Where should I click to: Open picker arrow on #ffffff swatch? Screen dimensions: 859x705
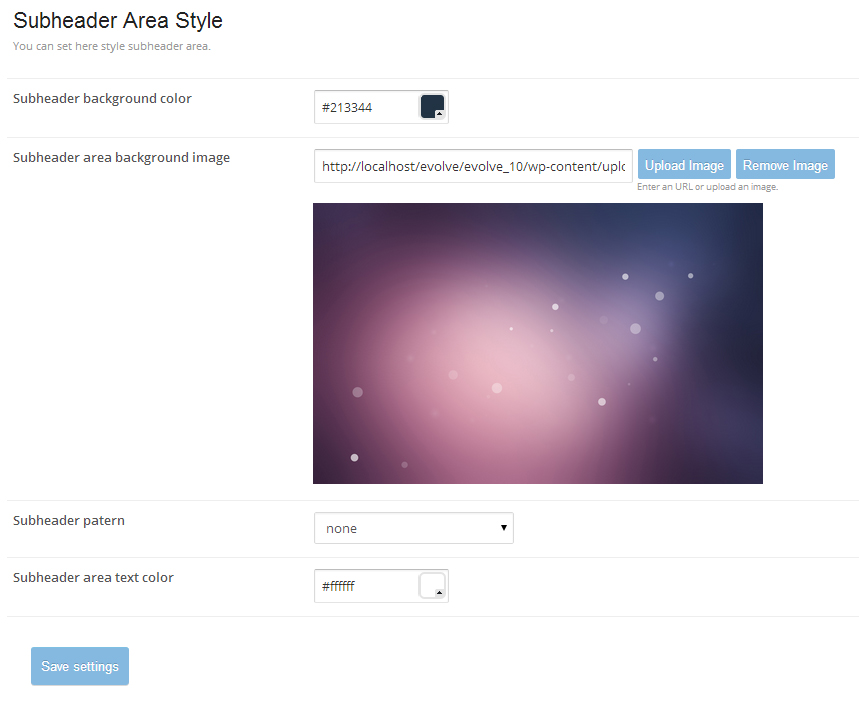coord(440,593)
